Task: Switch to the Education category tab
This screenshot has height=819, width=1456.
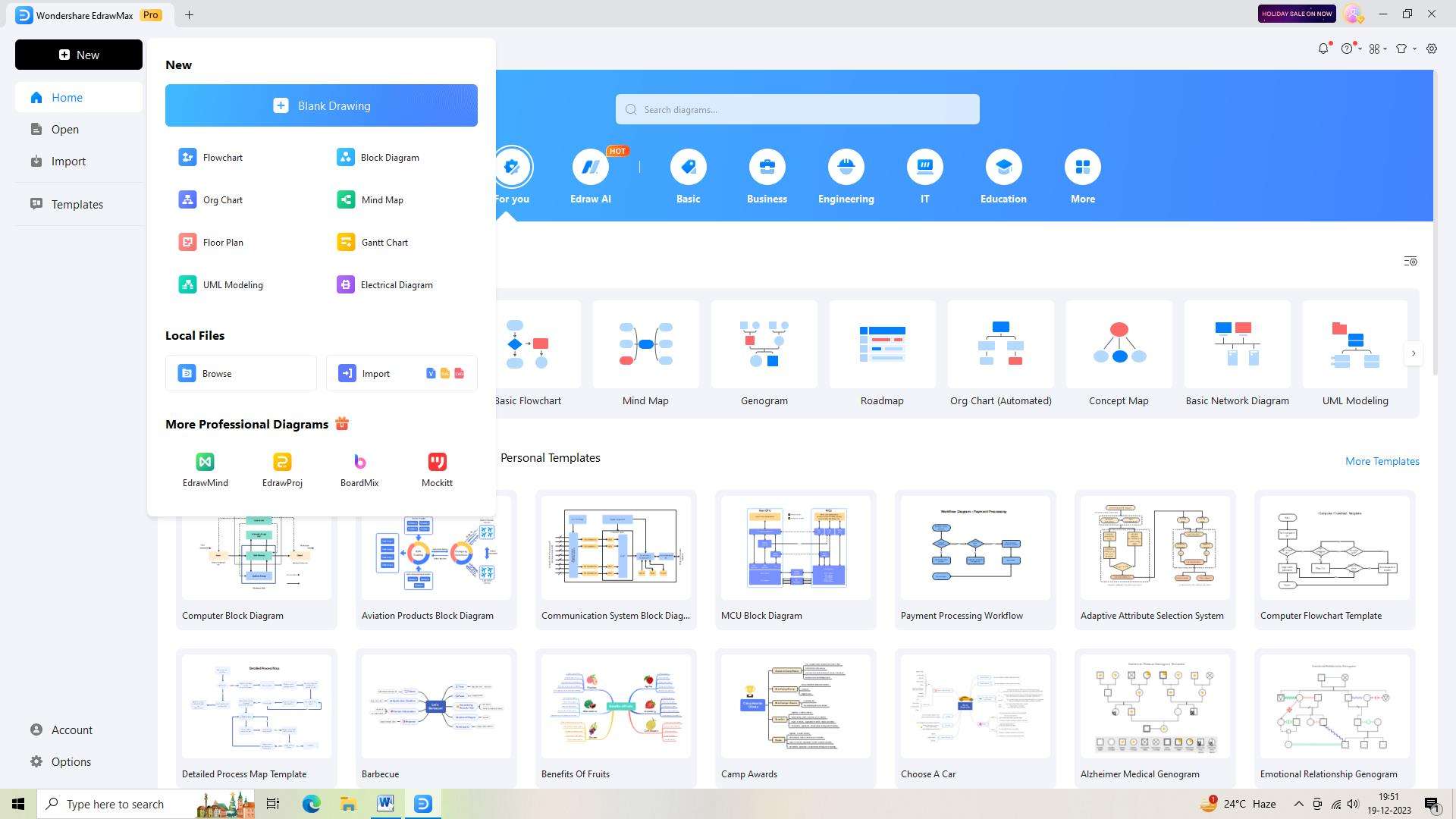Action: (x=1003, y=176)
